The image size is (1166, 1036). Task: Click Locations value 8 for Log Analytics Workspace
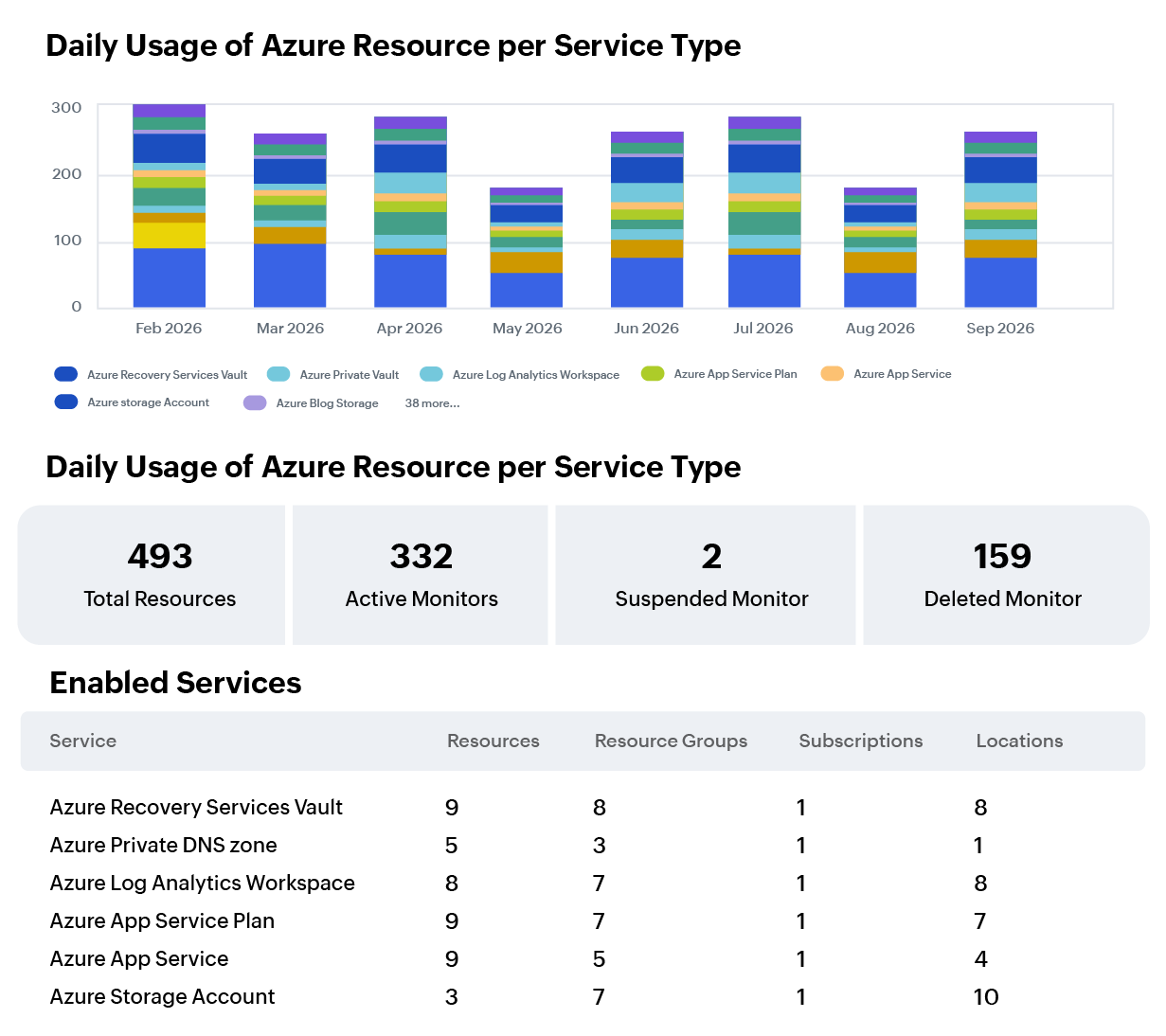tap(981, 884)
